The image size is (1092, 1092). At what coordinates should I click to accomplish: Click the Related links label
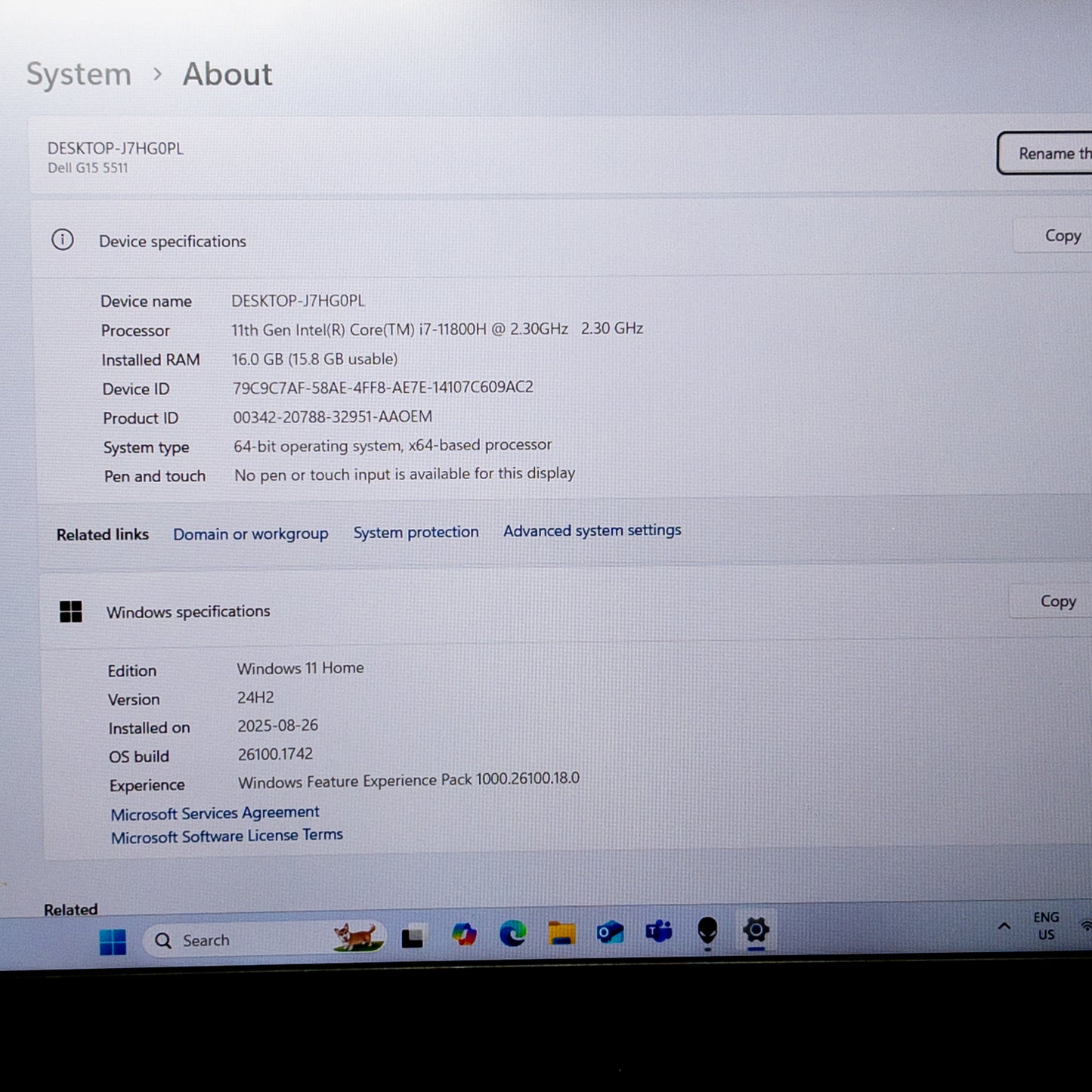pyautogui.click(x=103, y=534)
